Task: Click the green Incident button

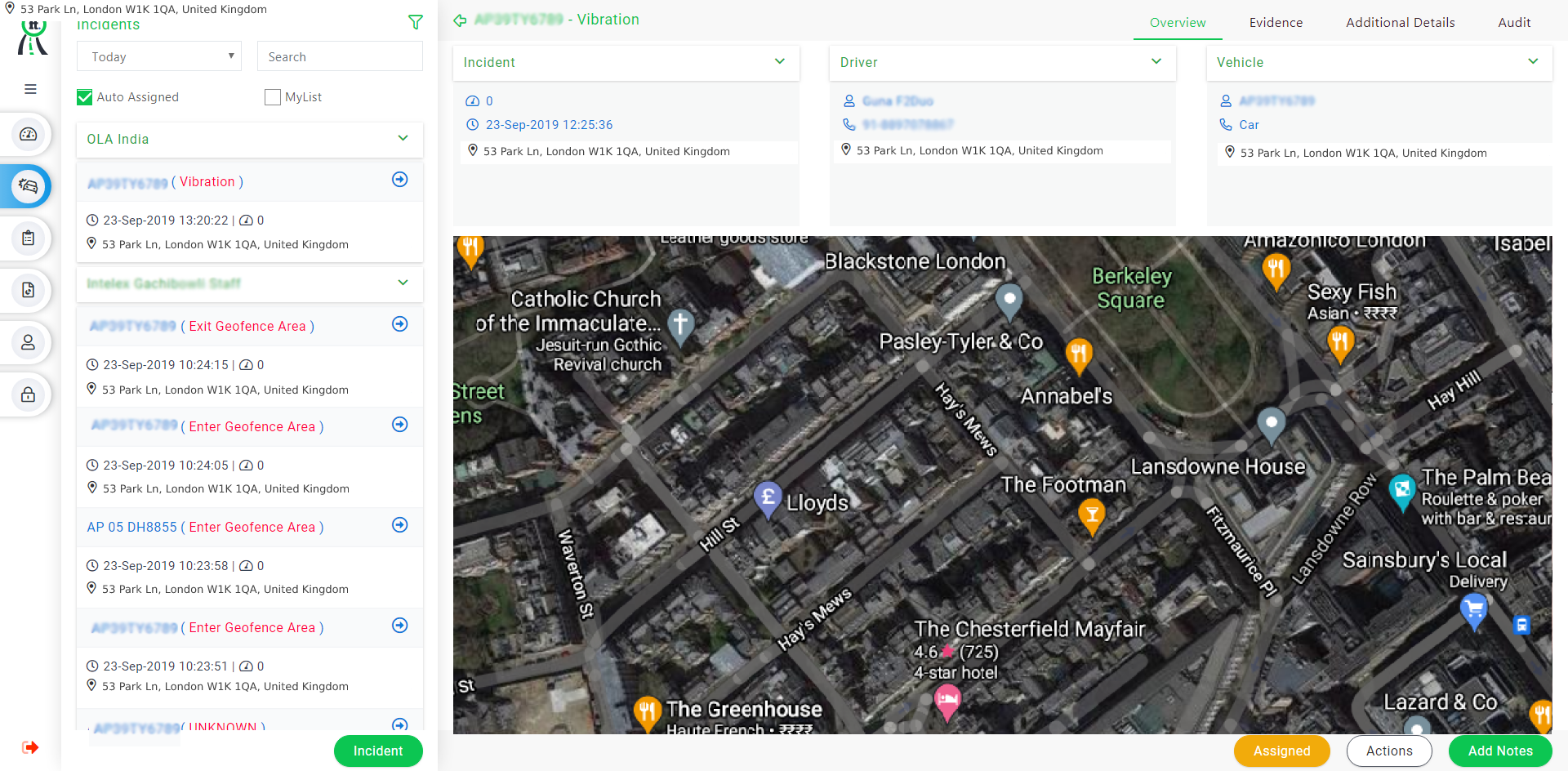Action: click(x=378, y=751)
